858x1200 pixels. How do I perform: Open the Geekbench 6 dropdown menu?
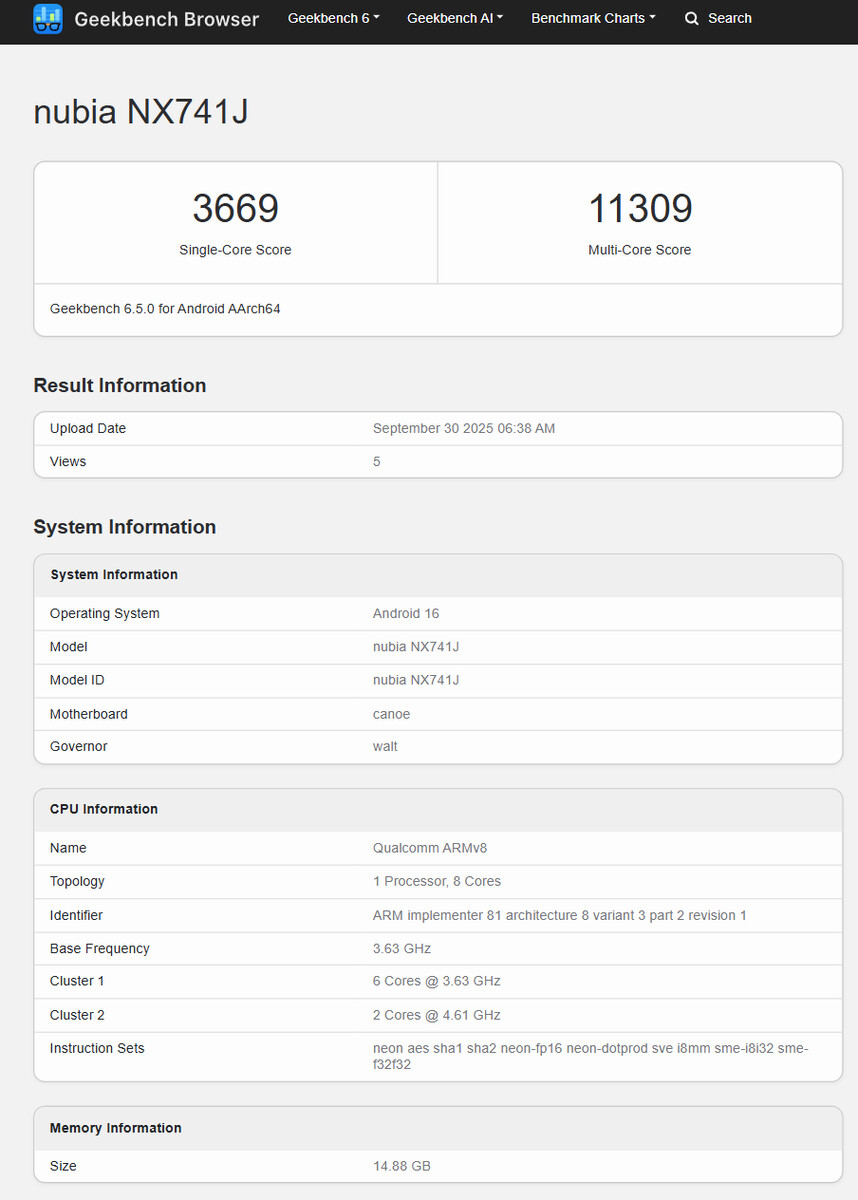[x=333, y=18]
